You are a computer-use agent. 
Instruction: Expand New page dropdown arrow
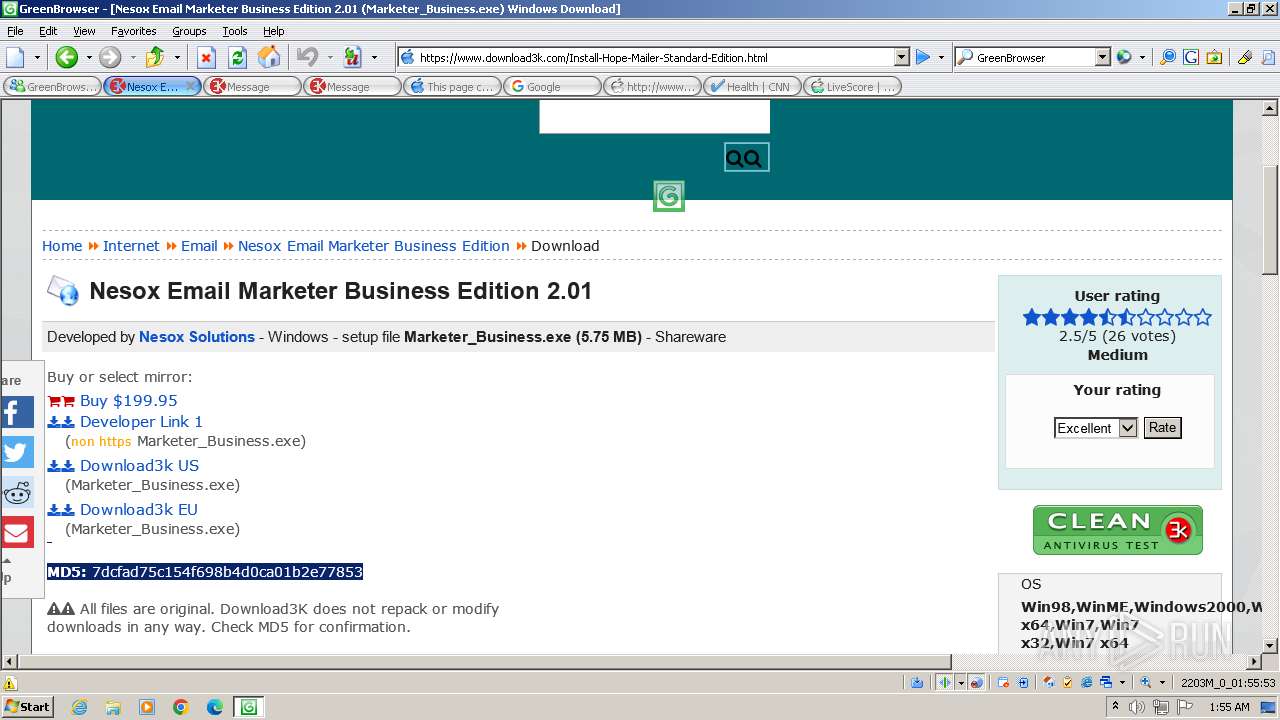37,57
